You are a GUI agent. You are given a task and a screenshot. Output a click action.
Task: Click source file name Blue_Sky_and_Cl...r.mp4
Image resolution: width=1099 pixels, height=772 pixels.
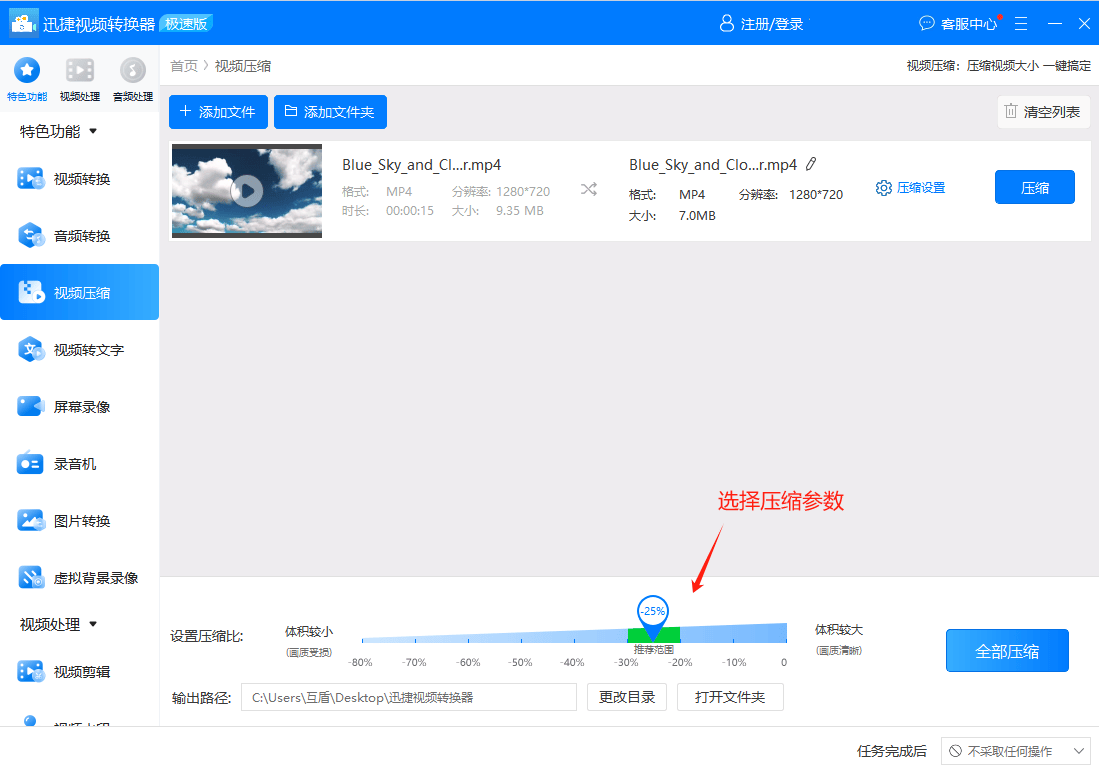pyautogui.click(x=421, y=165)
